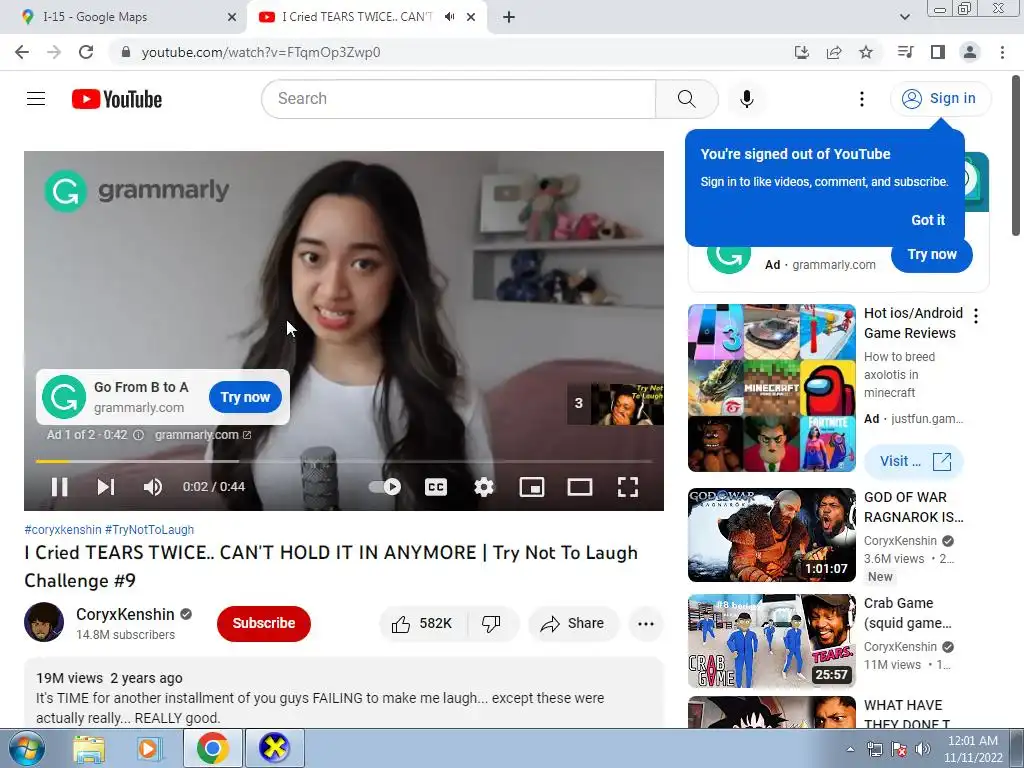
Task: Subscribe to CoryxKenshin
Action: click(264, 623)
